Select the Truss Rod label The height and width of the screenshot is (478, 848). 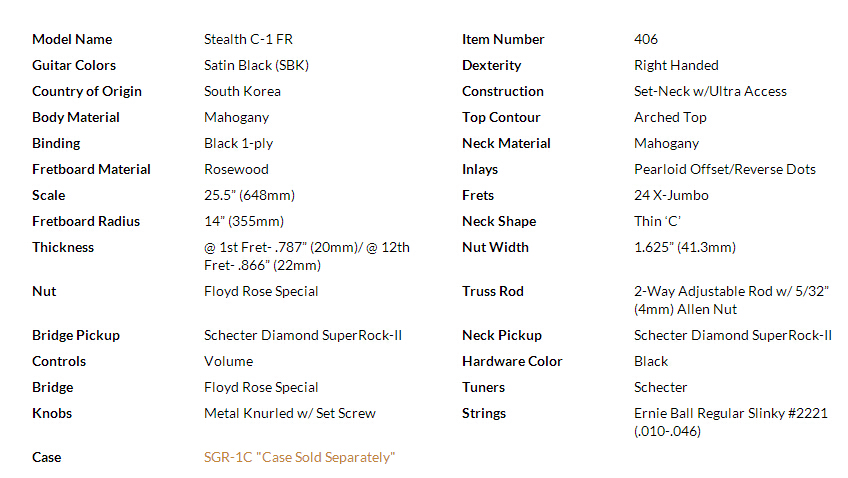click(493, 291)
